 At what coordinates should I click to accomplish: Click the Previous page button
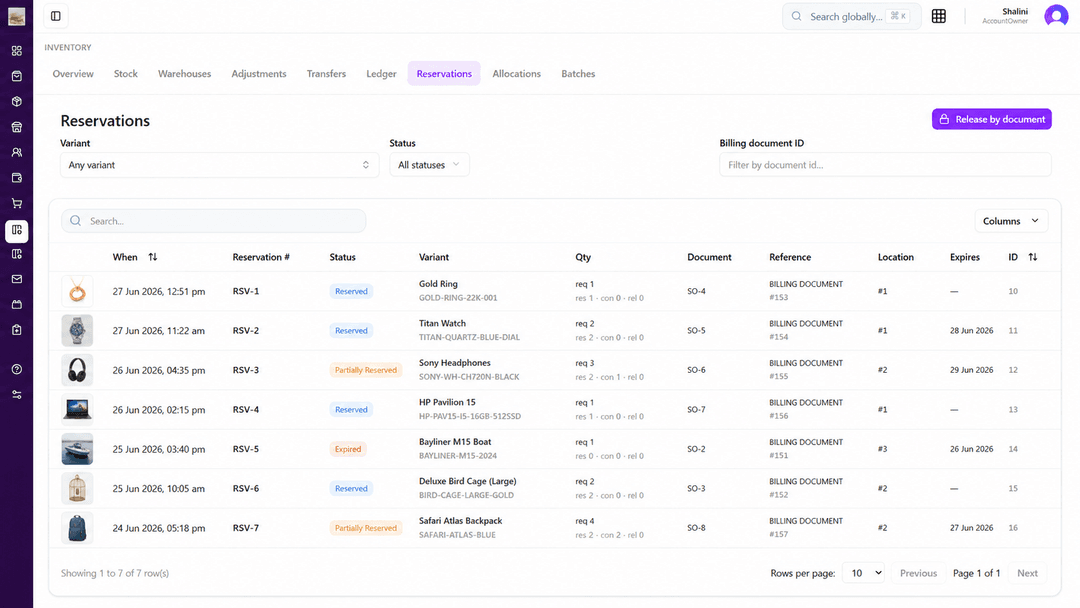tap(918, 573)
